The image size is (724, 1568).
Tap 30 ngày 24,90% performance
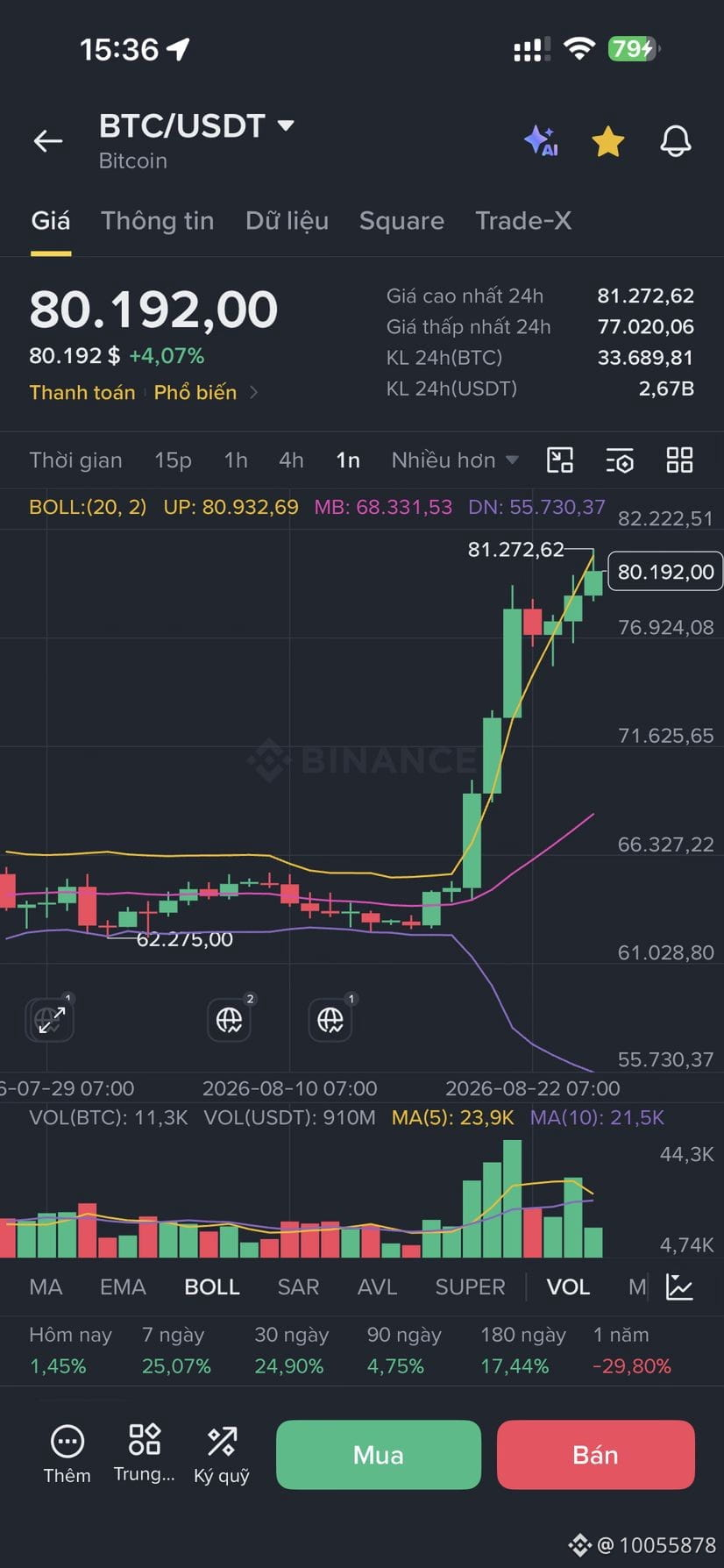point(291,1350)
